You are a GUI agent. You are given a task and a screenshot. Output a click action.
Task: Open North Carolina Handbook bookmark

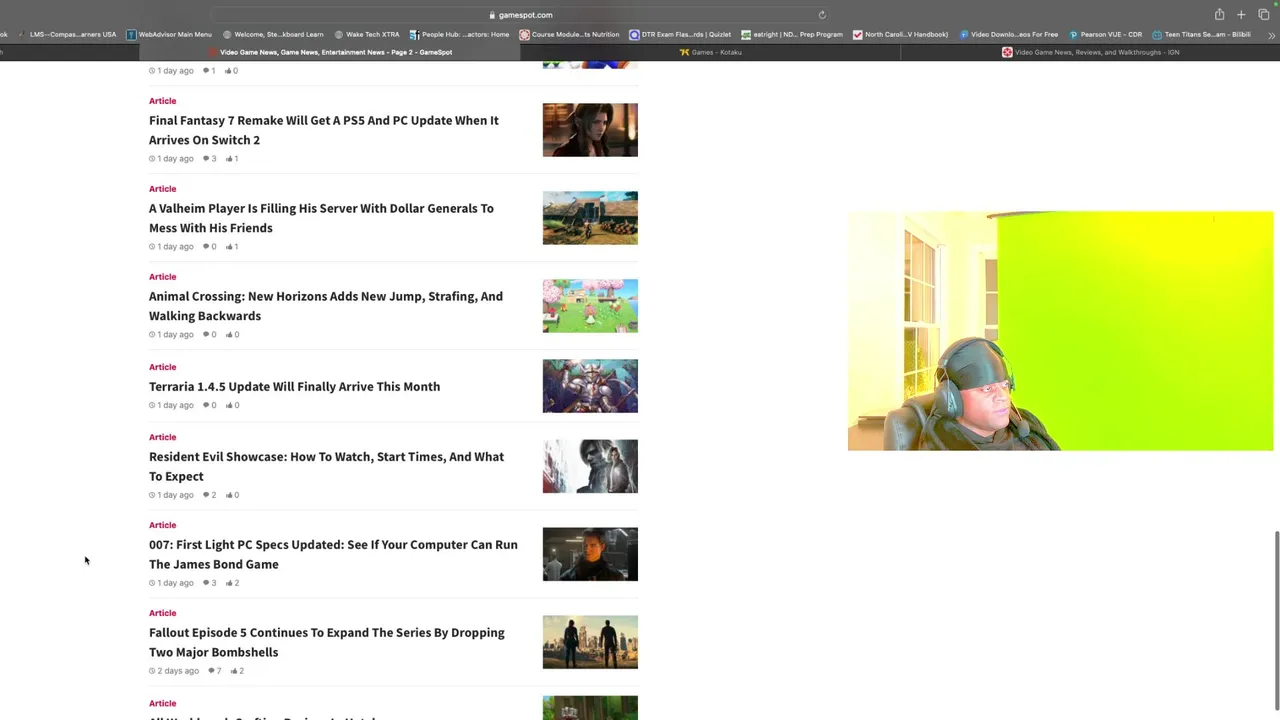[x=900, y=34]
